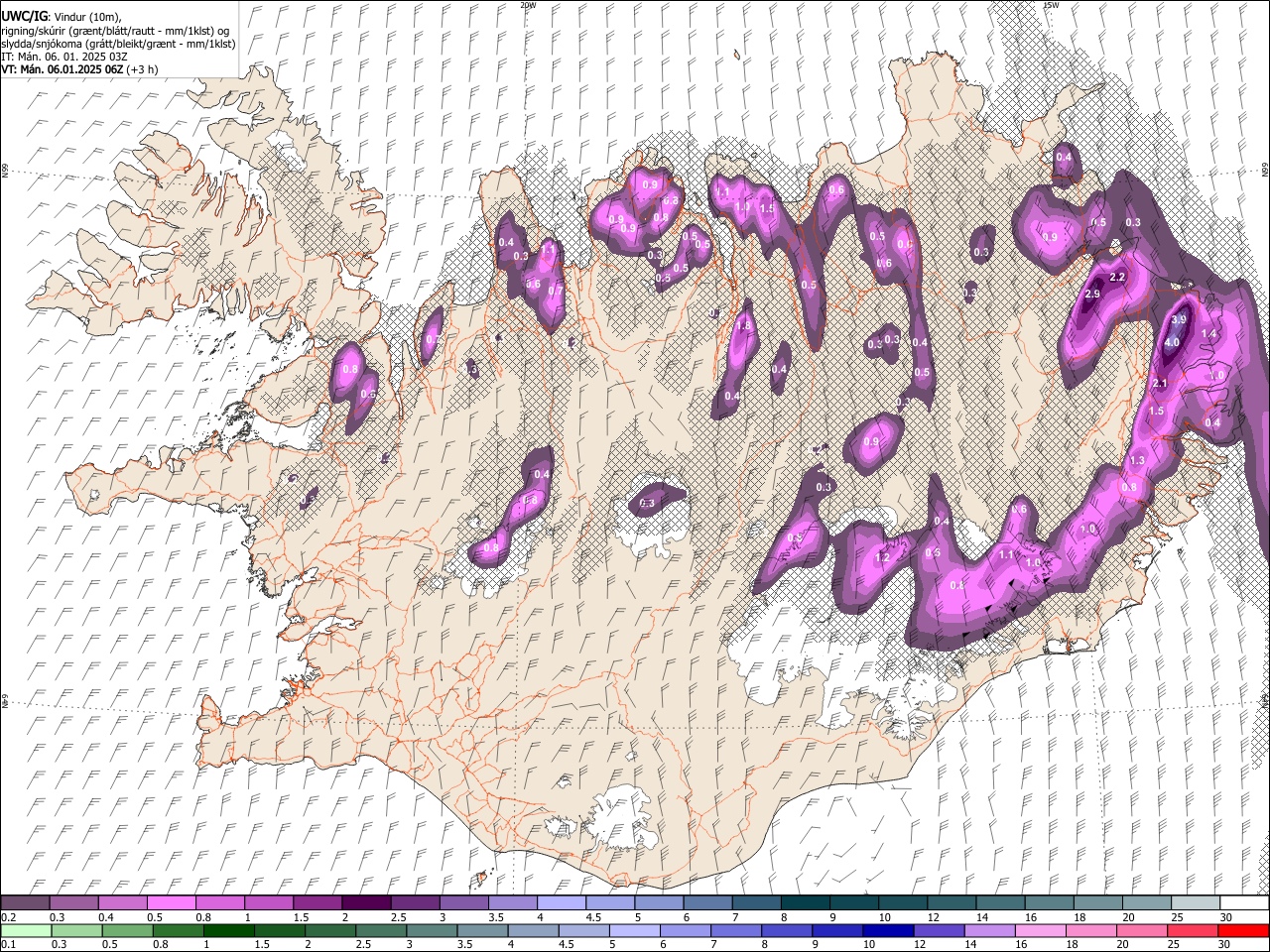The height and width of the screenshot is (952, 1270).
Task: Click the 'IT: Mán. 06. 01. 2025 03Z' line
Action: coord(63,57)
